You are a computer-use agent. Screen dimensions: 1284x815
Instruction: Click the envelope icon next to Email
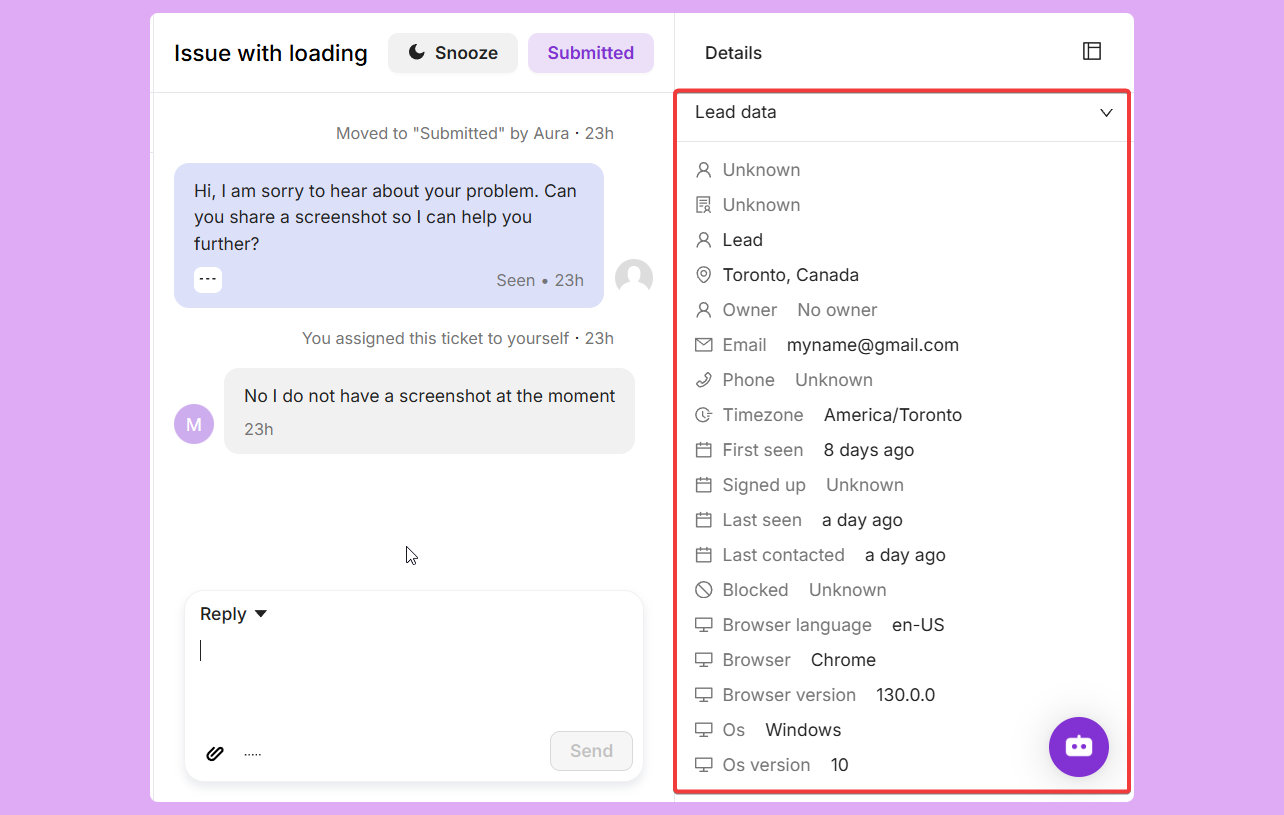[x=704, y=345]
